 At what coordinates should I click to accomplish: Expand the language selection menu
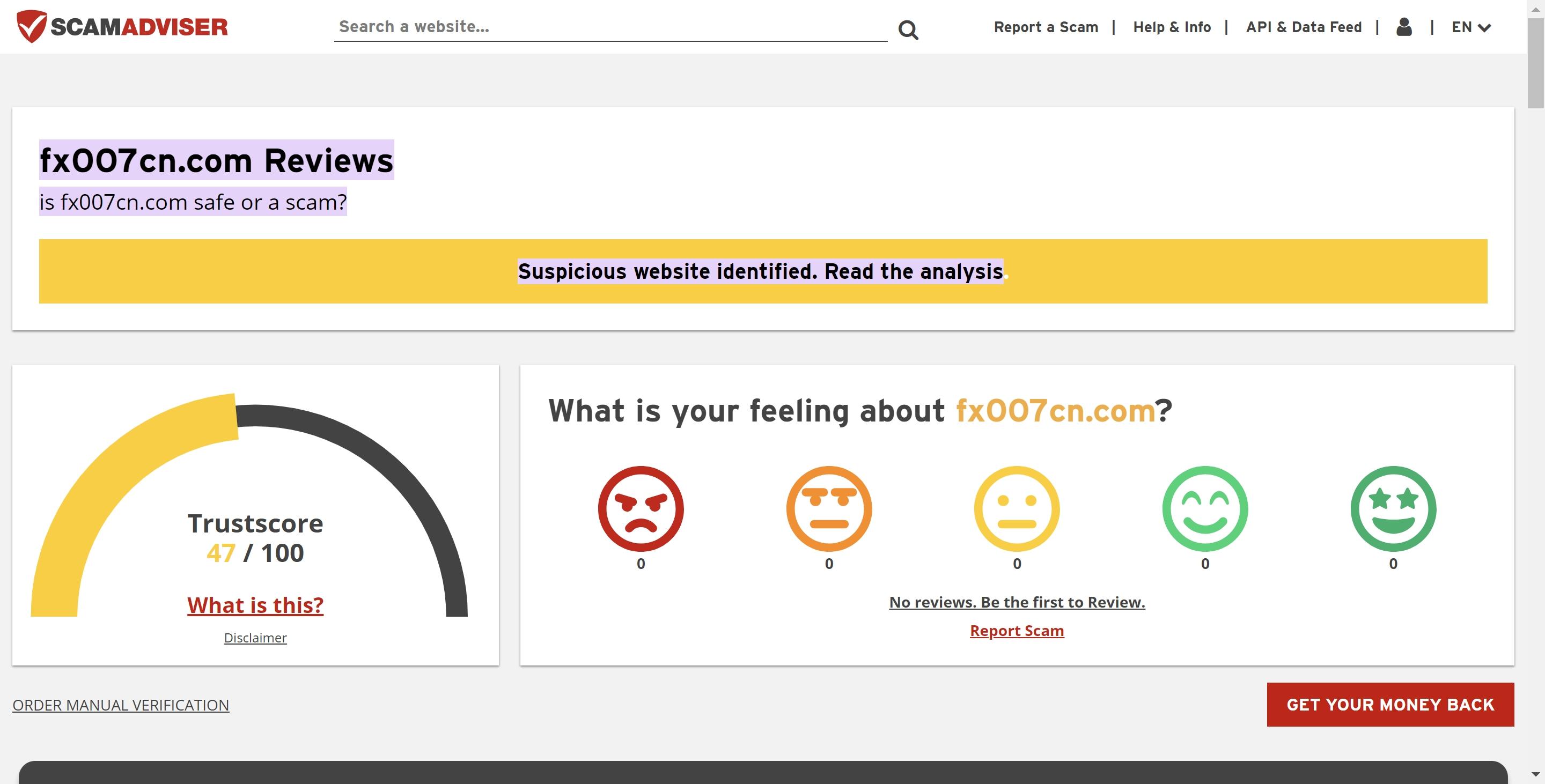[x=1471, y=27]
